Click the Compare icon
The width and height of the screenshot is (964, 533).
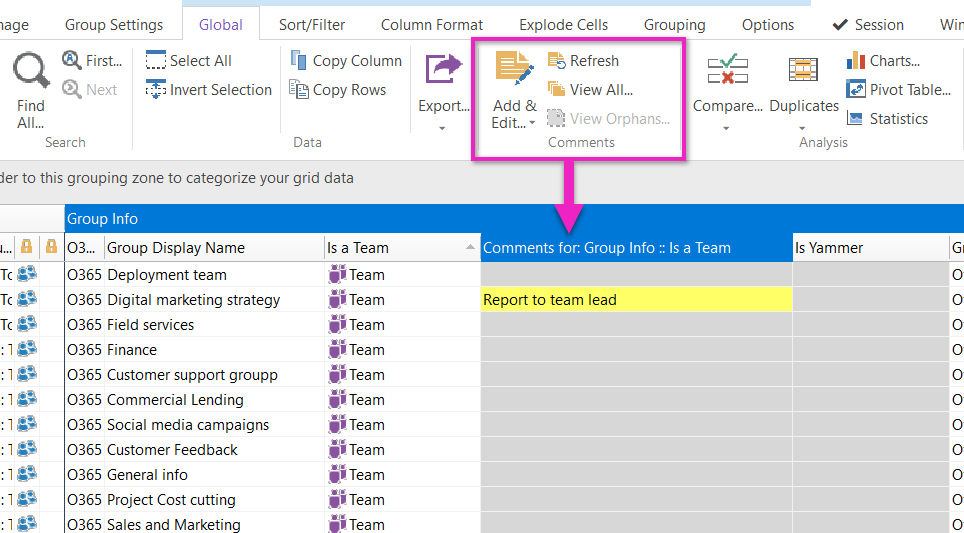tap(727, 70)
